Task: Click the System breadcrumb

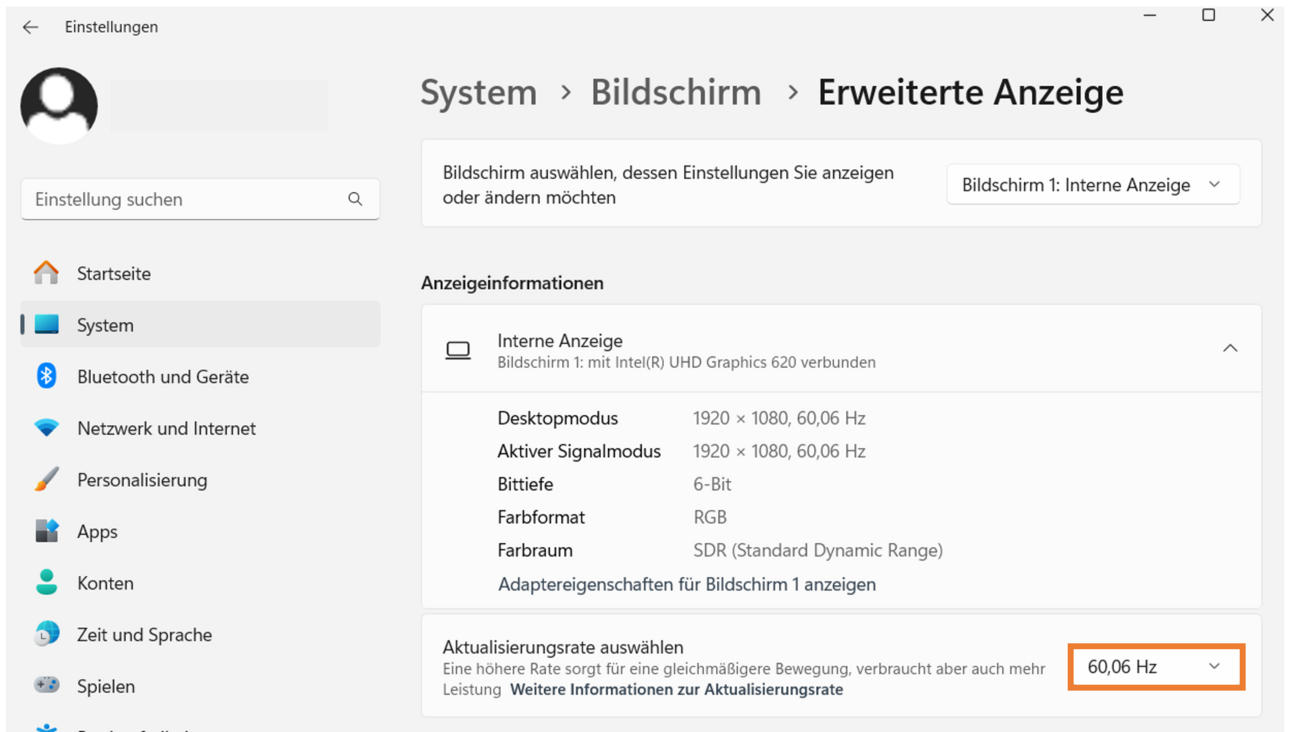Action: (x=478, y=92)
